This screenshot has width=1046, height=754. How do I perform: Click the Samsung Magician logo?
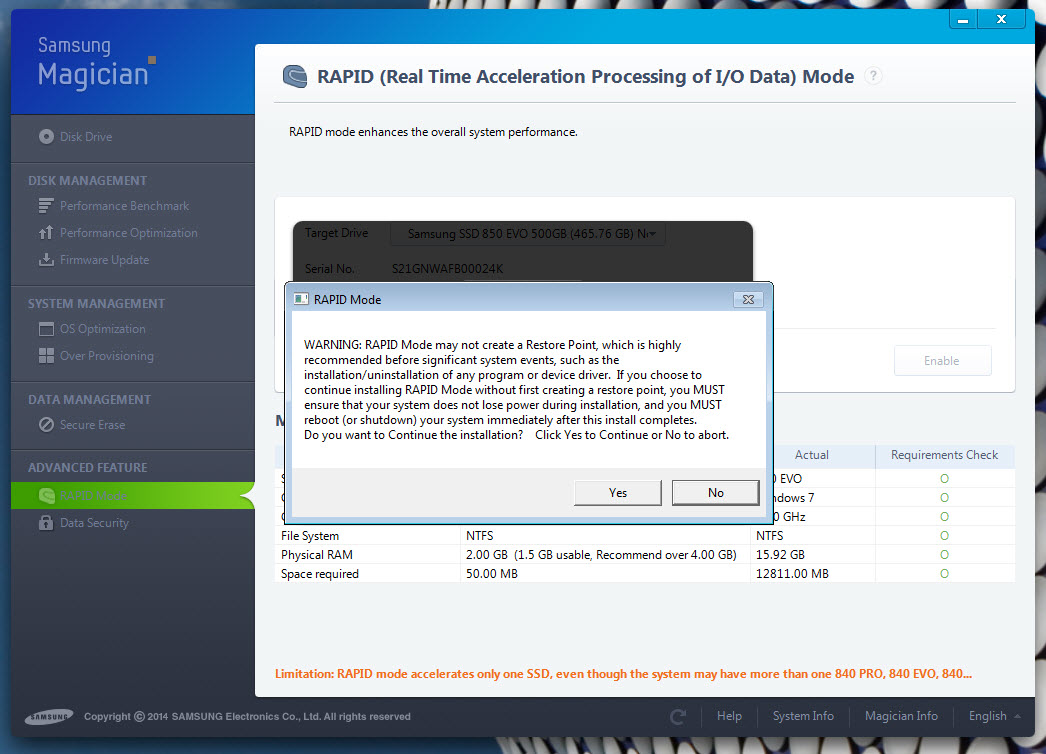coord(96,63)
